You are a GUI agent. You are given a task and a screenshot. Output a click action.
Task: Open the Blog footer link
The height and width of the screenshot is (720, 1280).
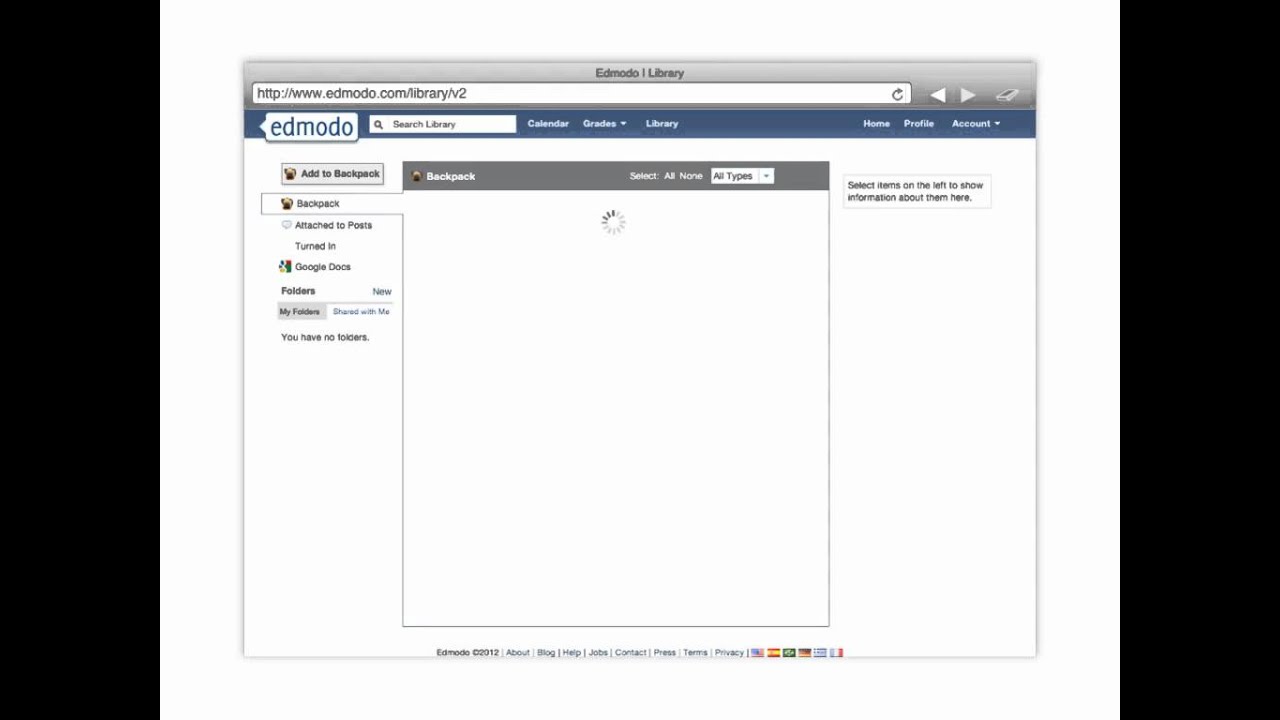coord(546,653)
